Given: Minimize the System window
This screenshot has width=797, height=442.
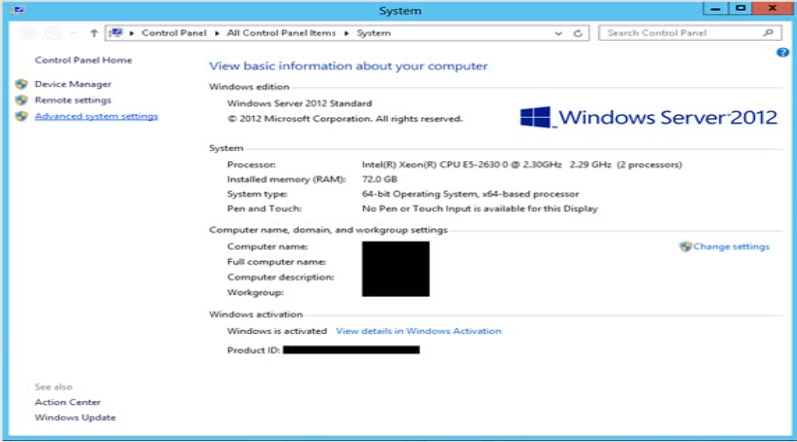Looking at the screenshot, I should [715, 9].
